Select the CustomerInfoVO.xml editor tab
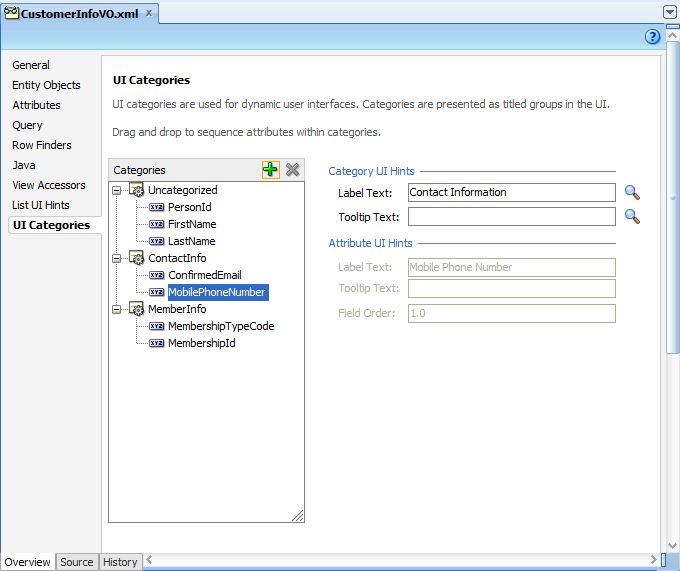The height and width of the screenshot is (571, 680). tap(80, 14)
